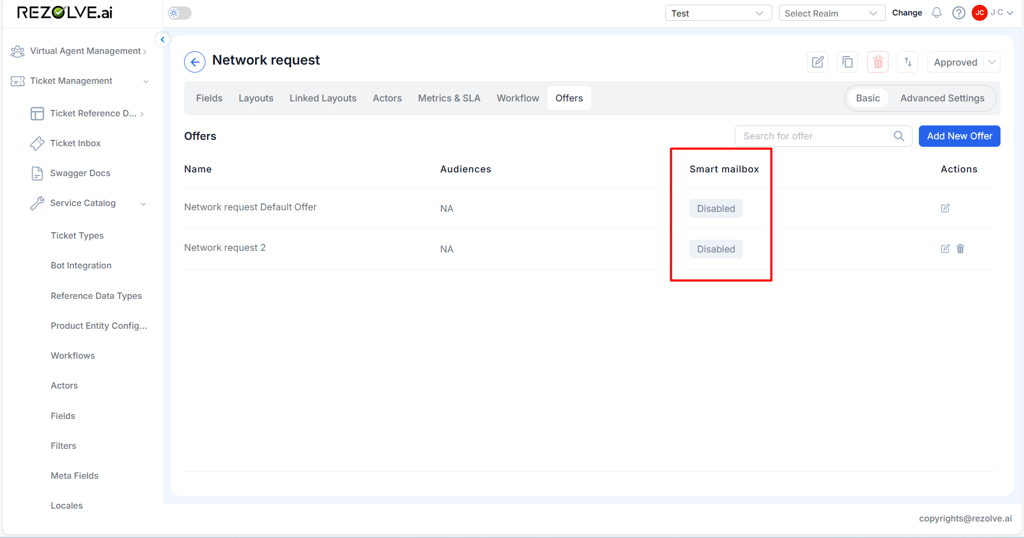1024x538 pixels.
Task: Open the Test tenant dropdown
Action: tap(718, 13)
